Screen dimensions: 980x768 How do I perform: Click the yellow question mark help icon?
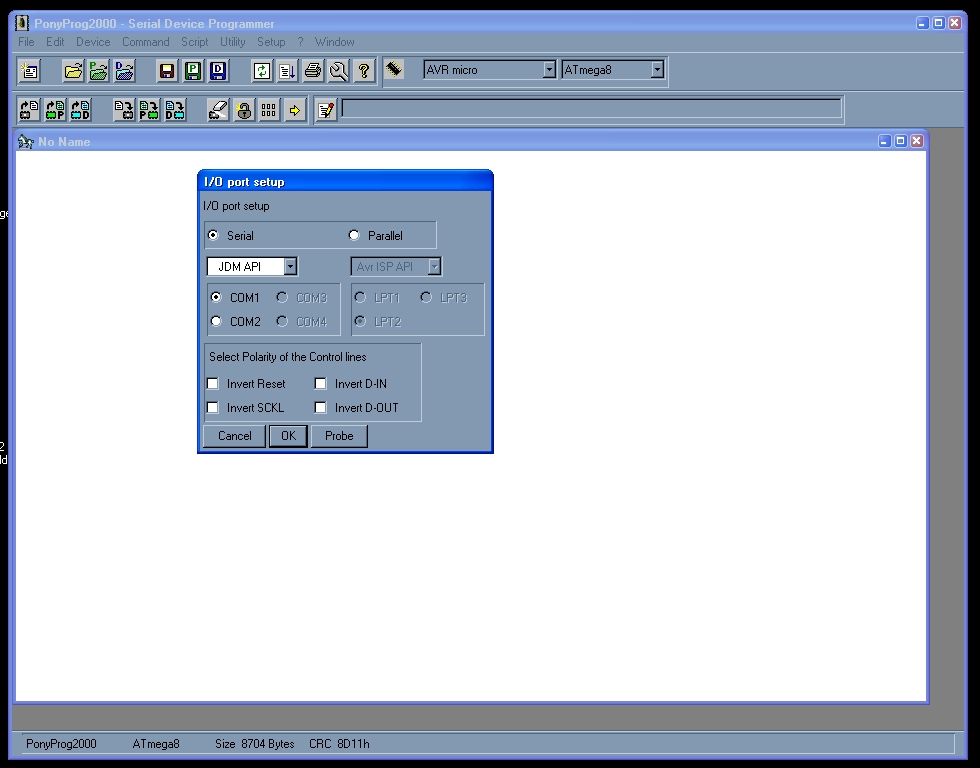point(364,71)
